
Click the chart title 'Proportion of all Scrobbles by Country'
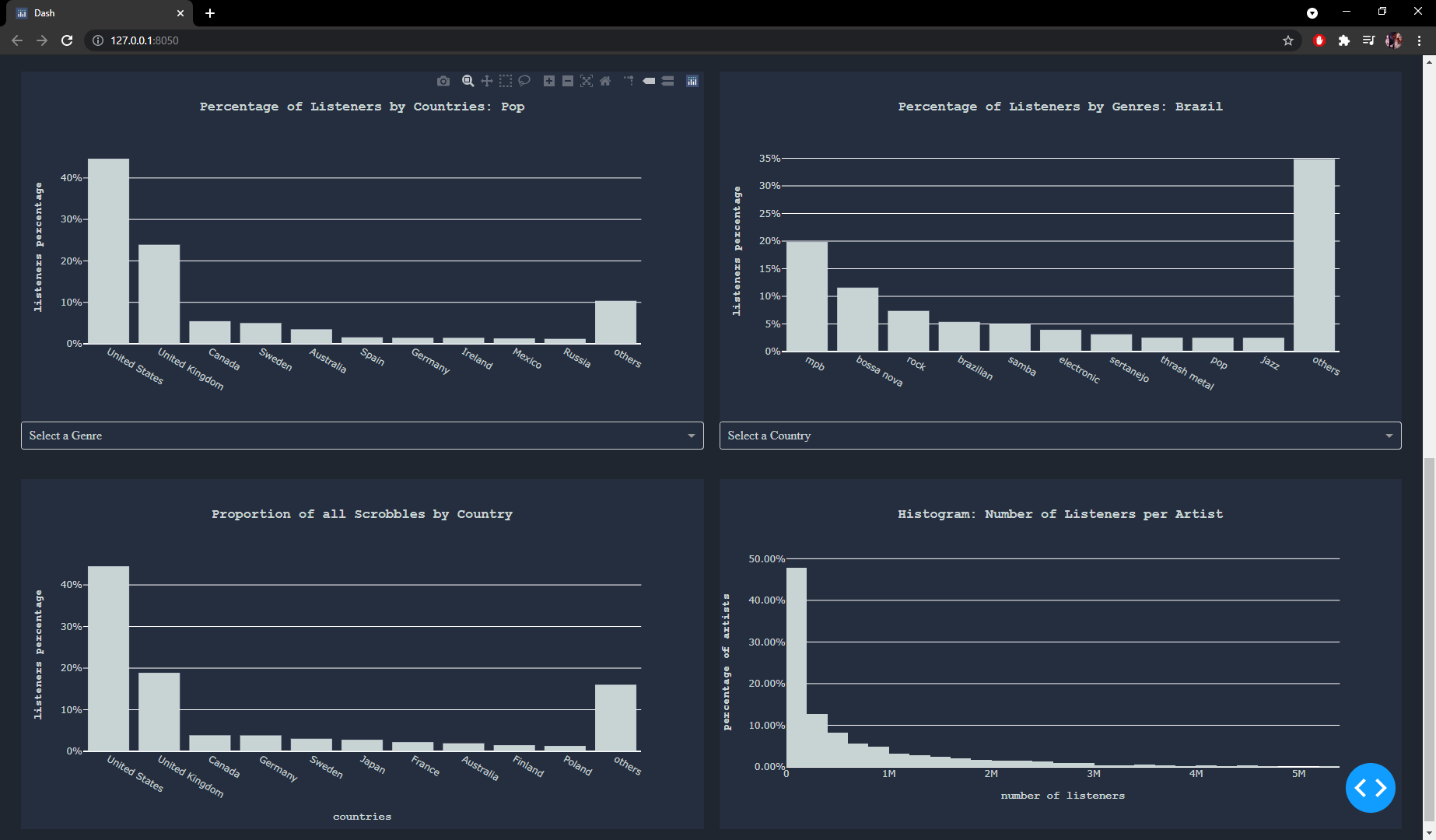(x=362, y=514)
